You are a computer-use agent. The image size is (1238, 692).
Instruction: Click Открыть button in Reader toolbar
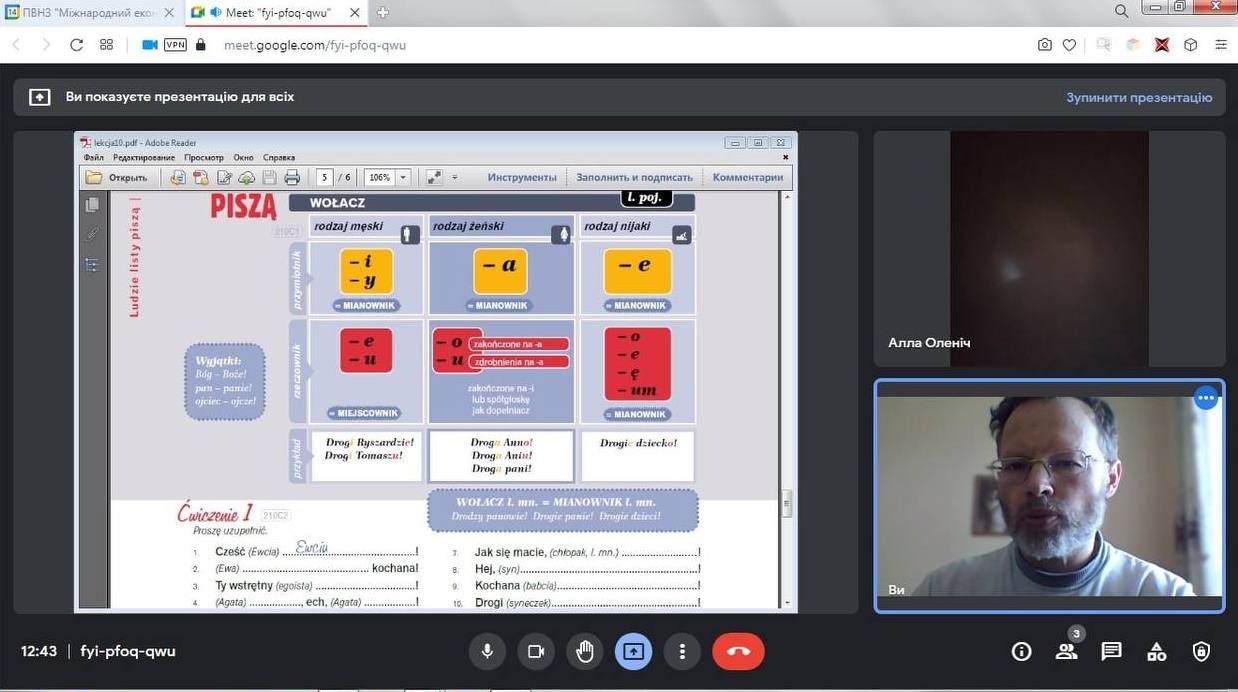pyautogui.click(x=117, y=177)
